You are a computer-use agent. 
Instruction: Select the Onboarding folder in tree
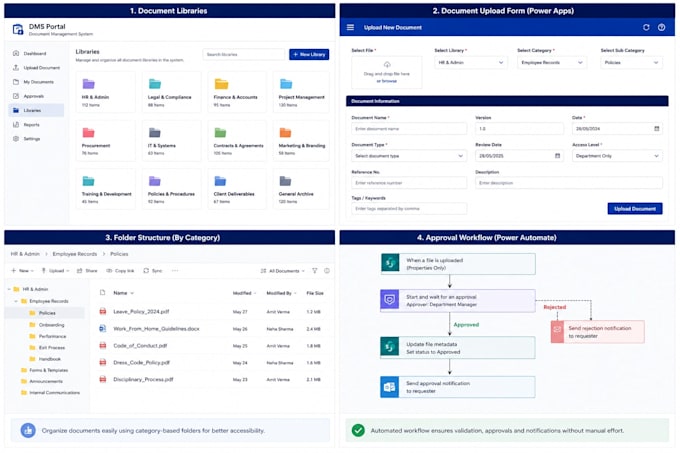click(47, 325)
